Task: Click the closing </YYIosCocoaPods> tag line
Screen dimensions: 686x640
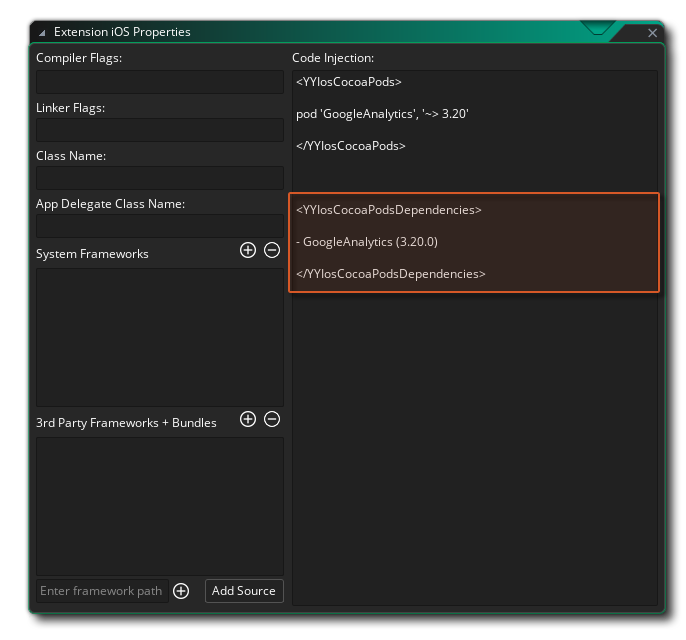Action: [350, 146]
